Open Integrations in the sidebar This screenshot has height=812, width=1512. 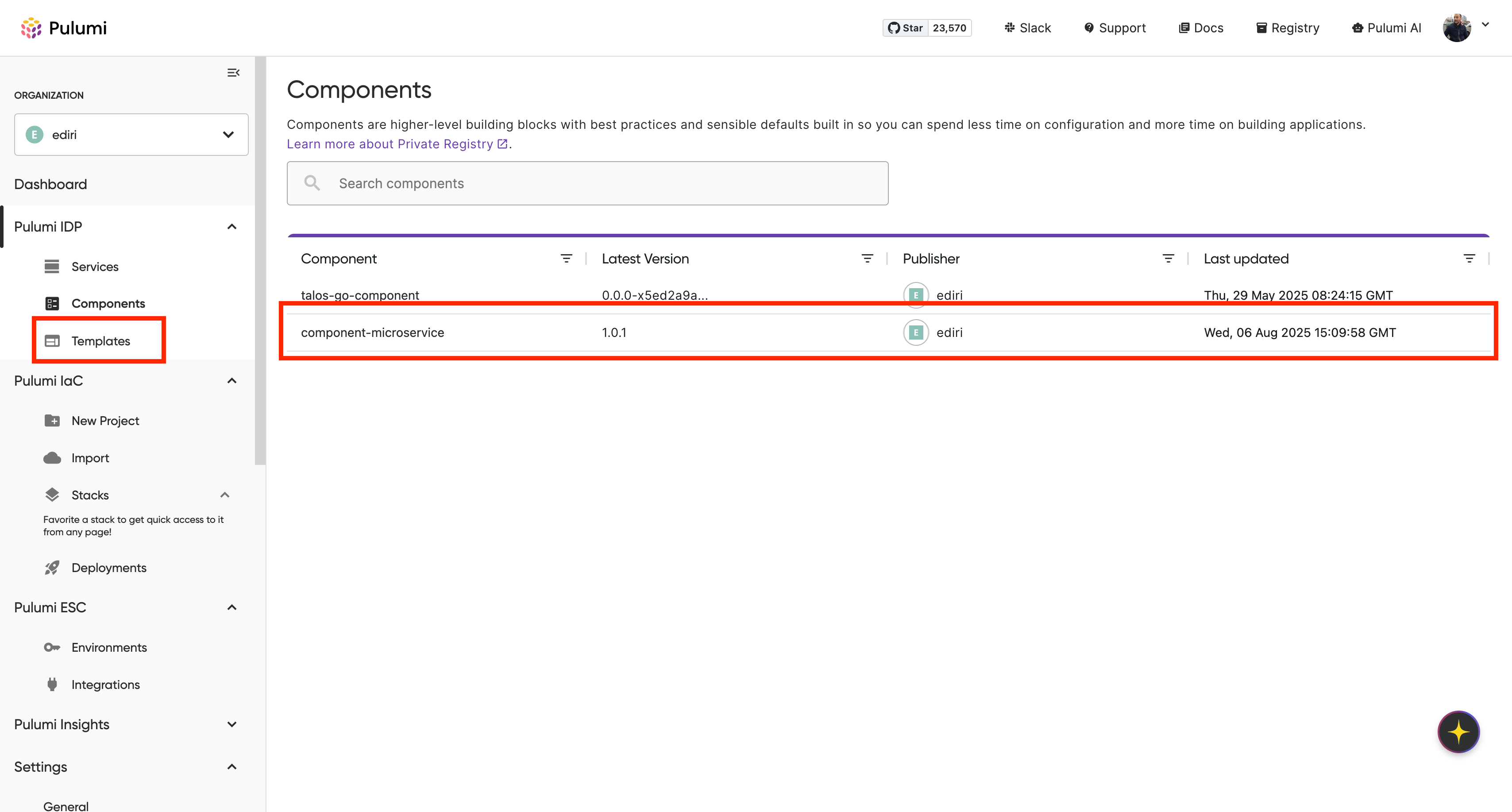coord(106,684)
